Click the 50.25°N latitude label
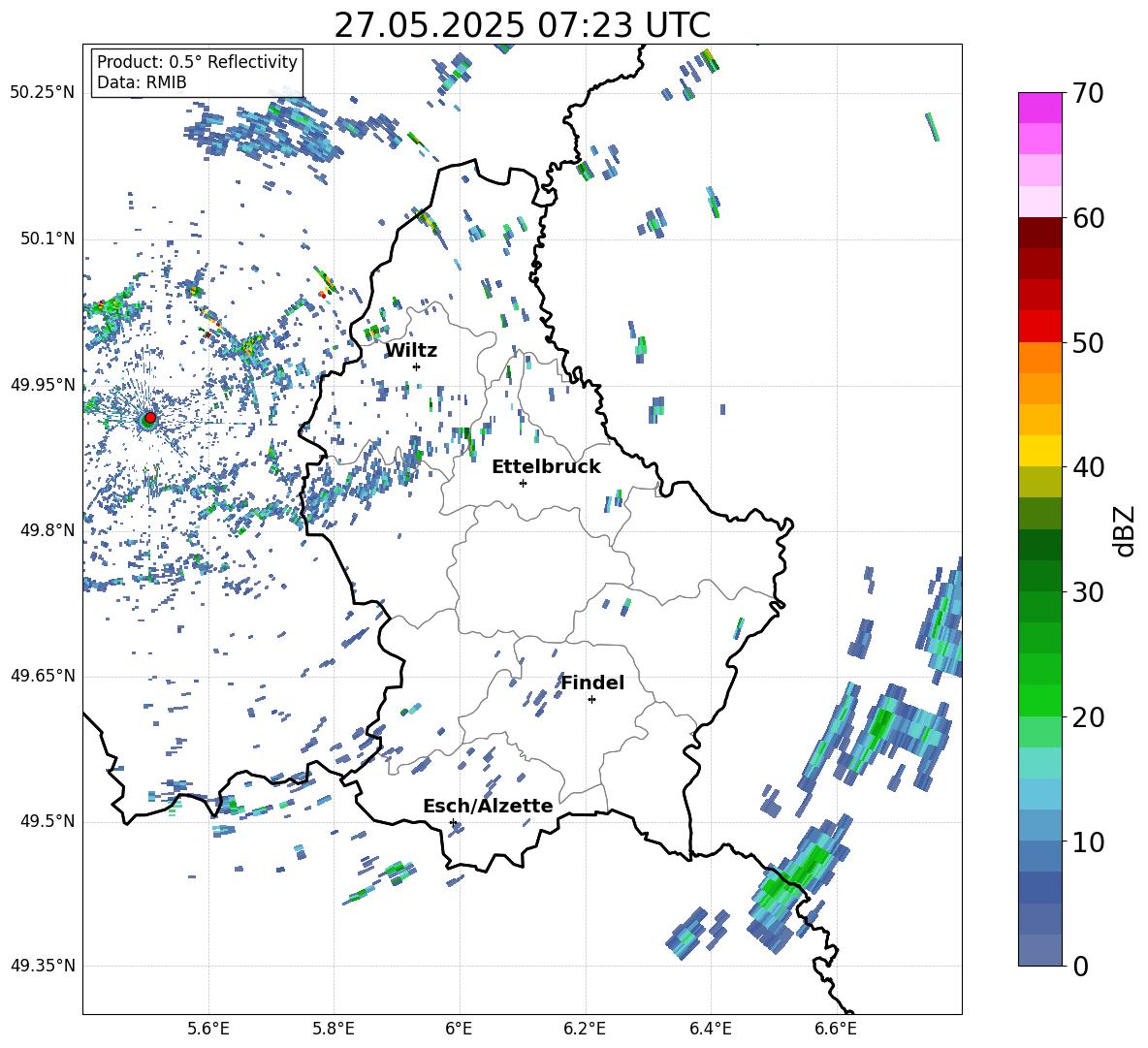1148x1048 pixels. (x=43, y=93)
